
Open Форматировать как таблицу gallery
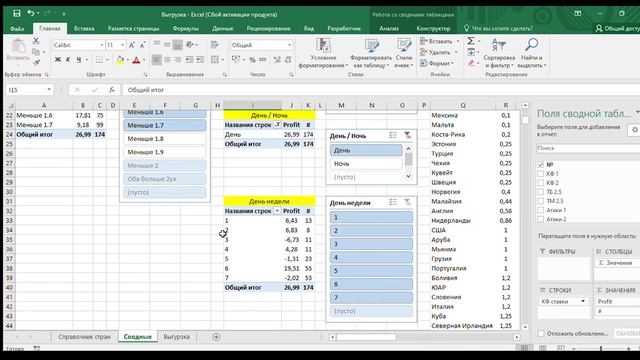[x=371, y=53]
